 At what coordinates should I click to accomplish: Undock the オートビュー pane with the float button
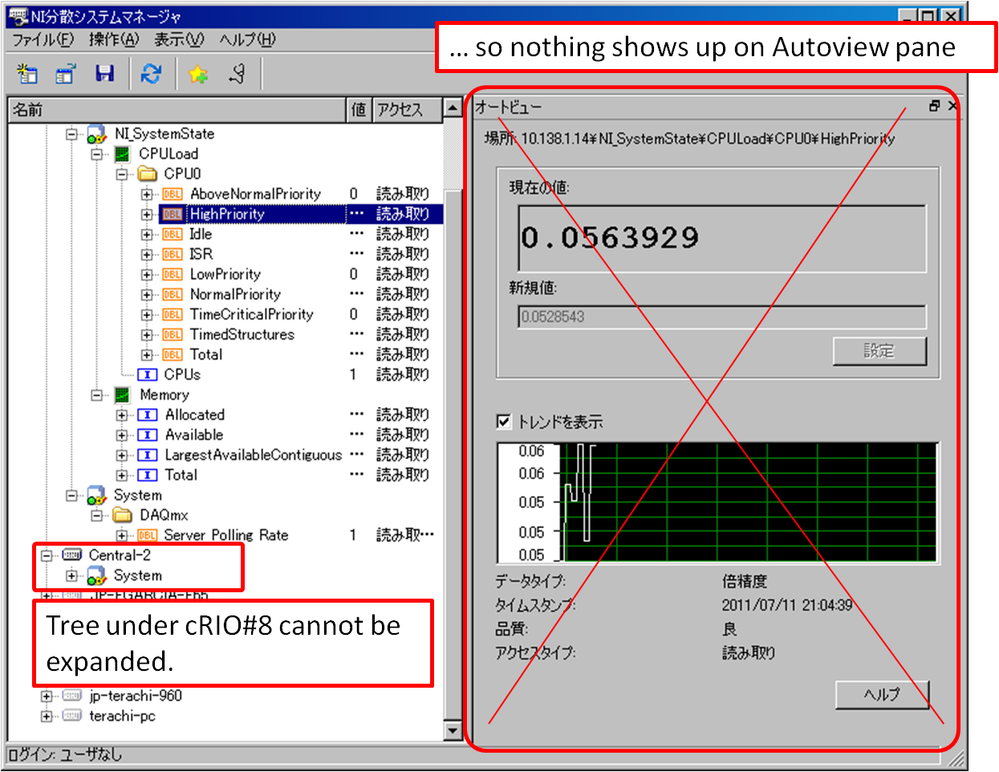[x=934, y=106]
